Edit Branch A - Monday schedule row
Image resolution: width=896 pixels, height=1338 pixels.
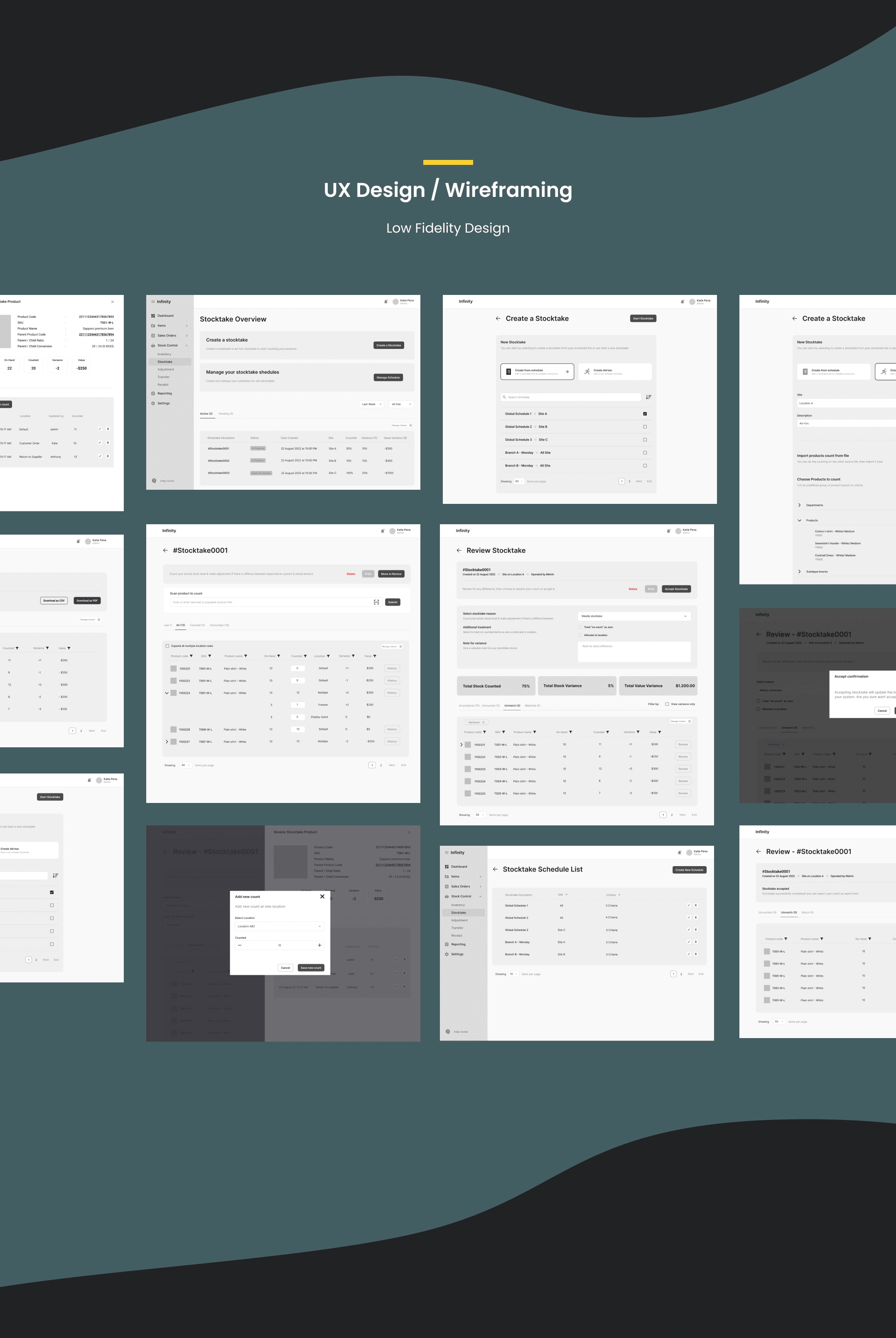[689, 942]
